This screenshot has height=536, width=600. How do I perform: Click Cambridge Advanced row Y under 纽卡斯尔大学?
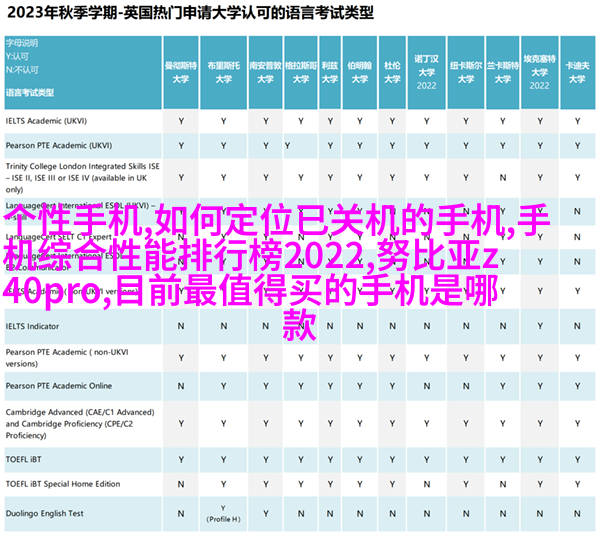466,424
